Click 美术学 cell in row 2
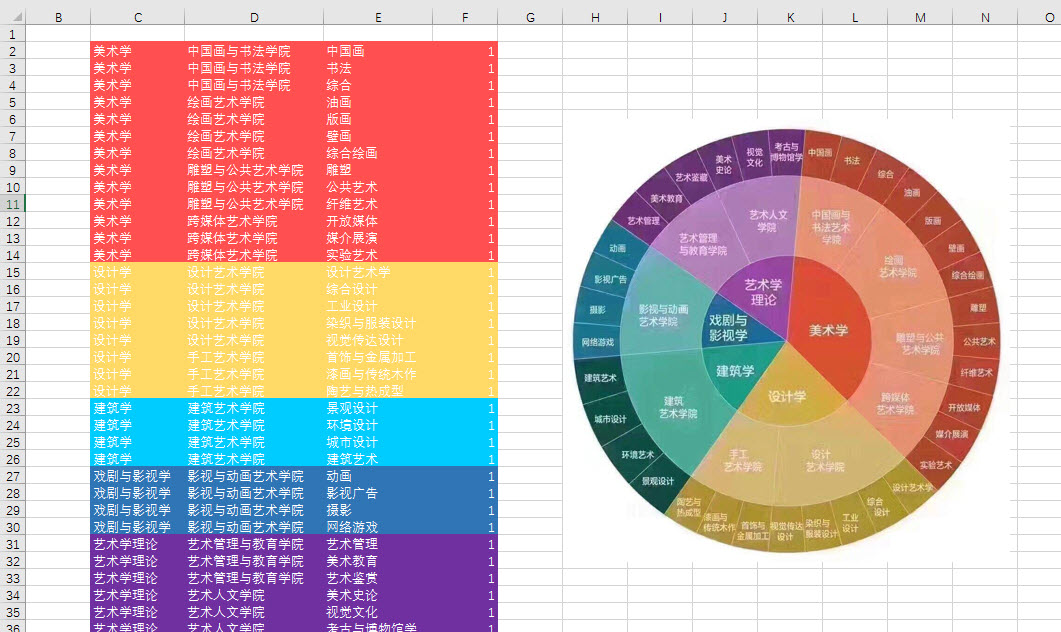Screen dimensions: 1061x632 (137, 51)
